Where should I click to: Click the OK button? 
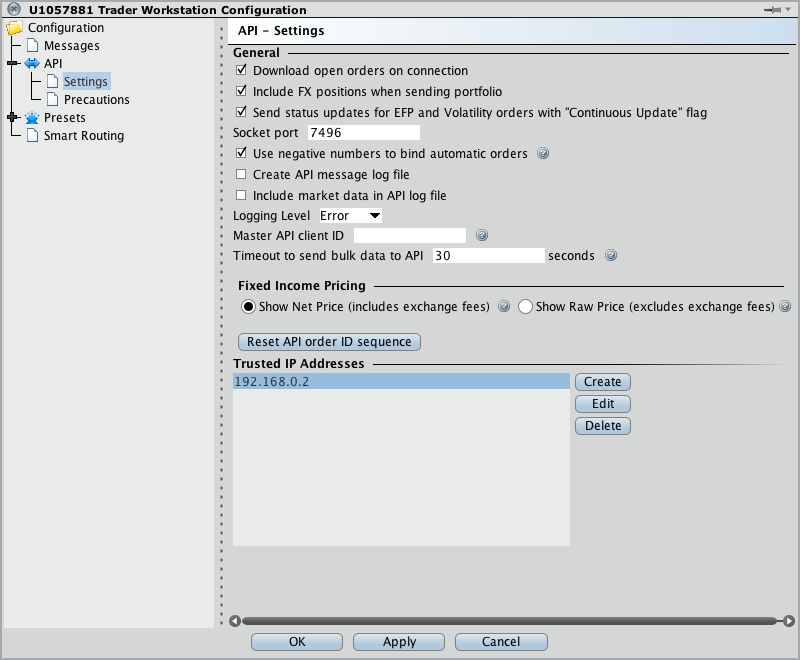coord(297,642)
